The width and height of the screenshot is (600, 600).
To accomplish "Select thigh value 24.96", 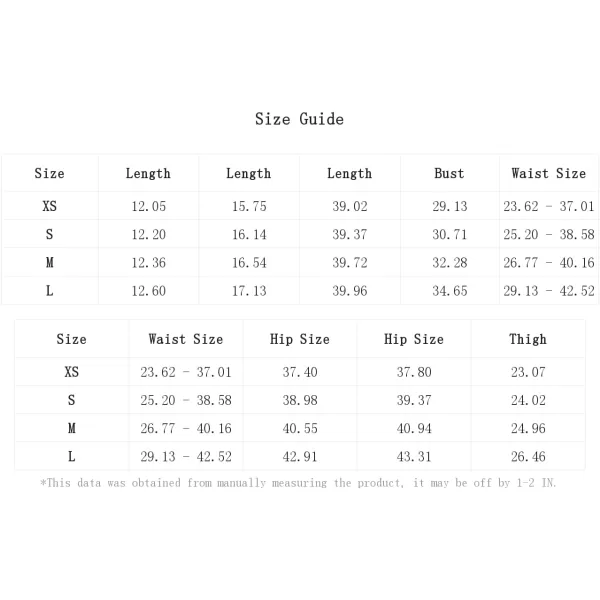I will [x=528, y=428].
